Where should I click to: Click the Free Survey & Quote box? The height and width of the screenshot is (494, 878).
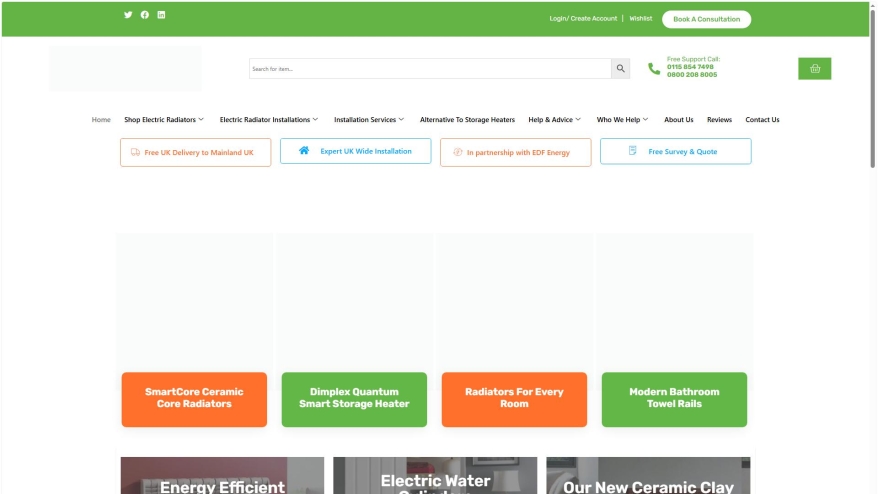pyautogui.click(x=675, y=152)
